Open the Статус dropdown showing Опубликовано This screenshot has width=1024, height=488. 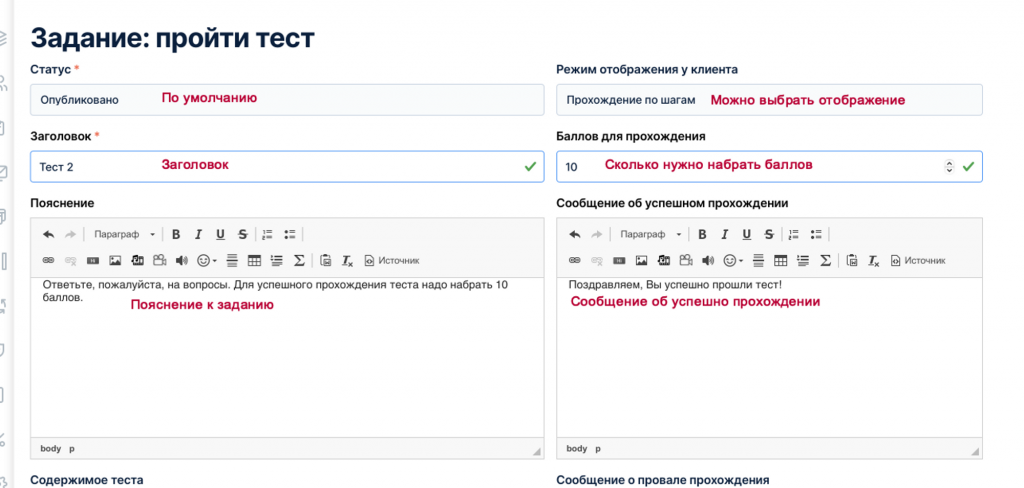coord(287,100)
